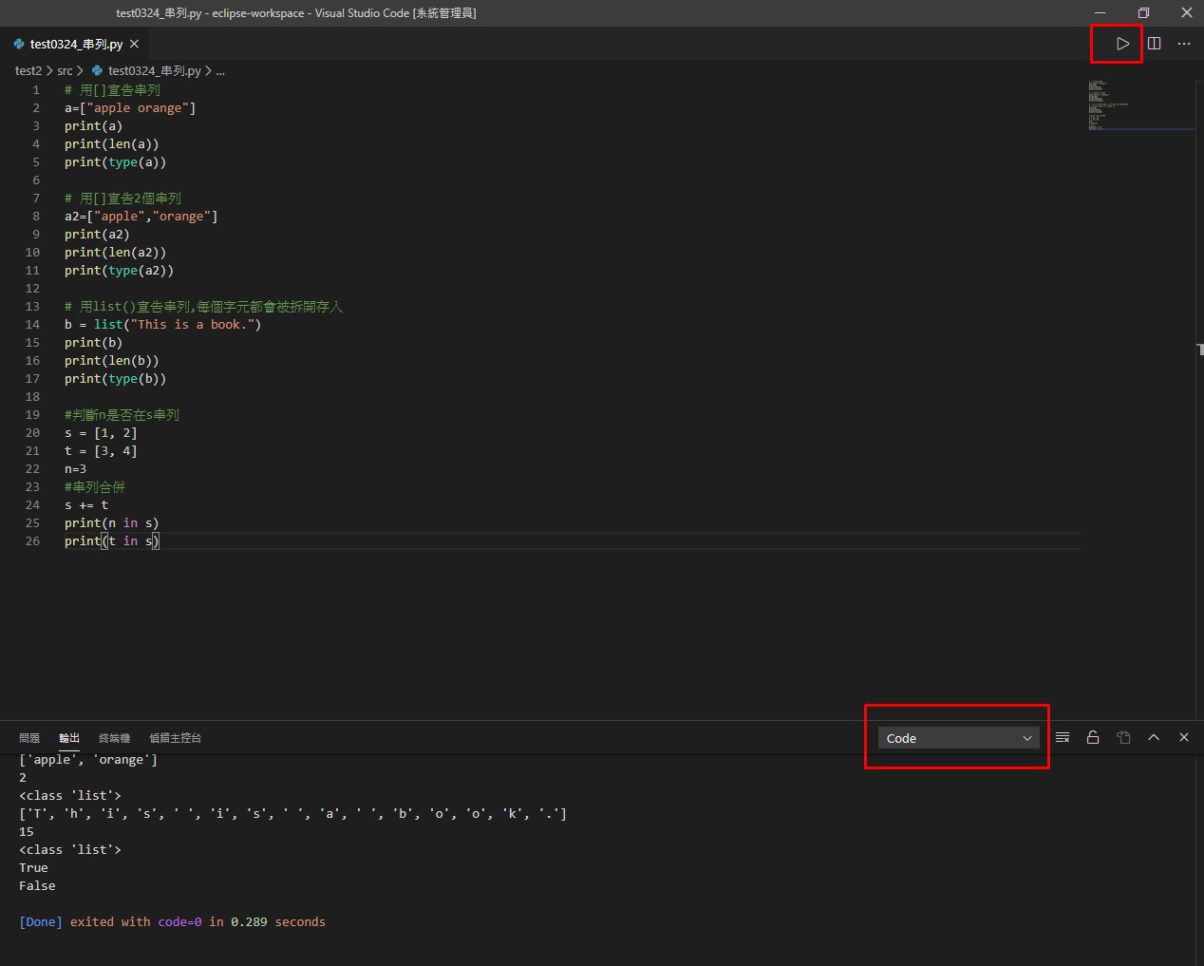Image resolution: width=1204 pixels, height=966 pixels.
Task: Click code line print(len(a2))
Action: tap(115, 252)
